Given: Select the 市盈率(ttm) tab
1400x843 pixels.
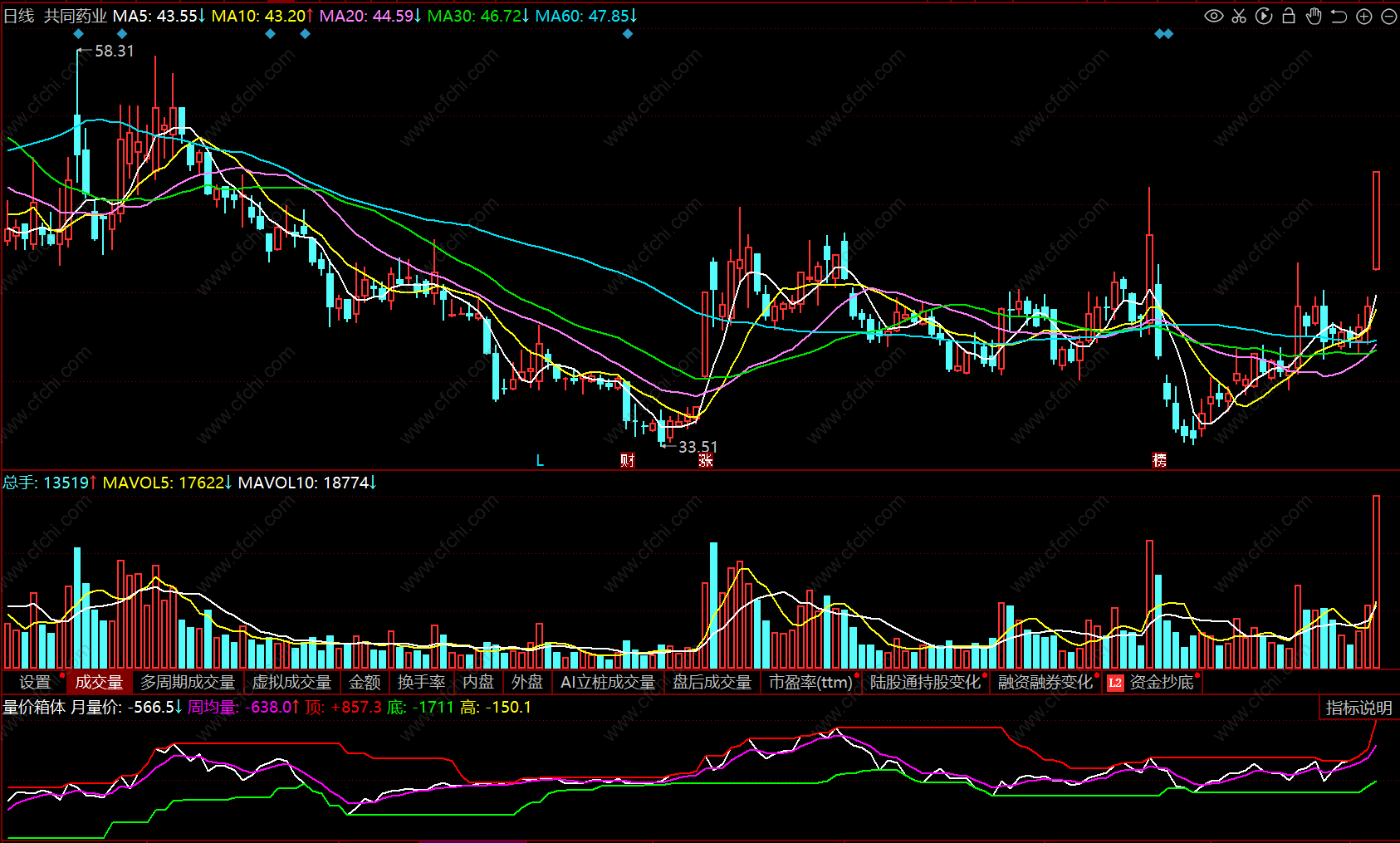Looking at the screenshot, I should coord(811,682).
